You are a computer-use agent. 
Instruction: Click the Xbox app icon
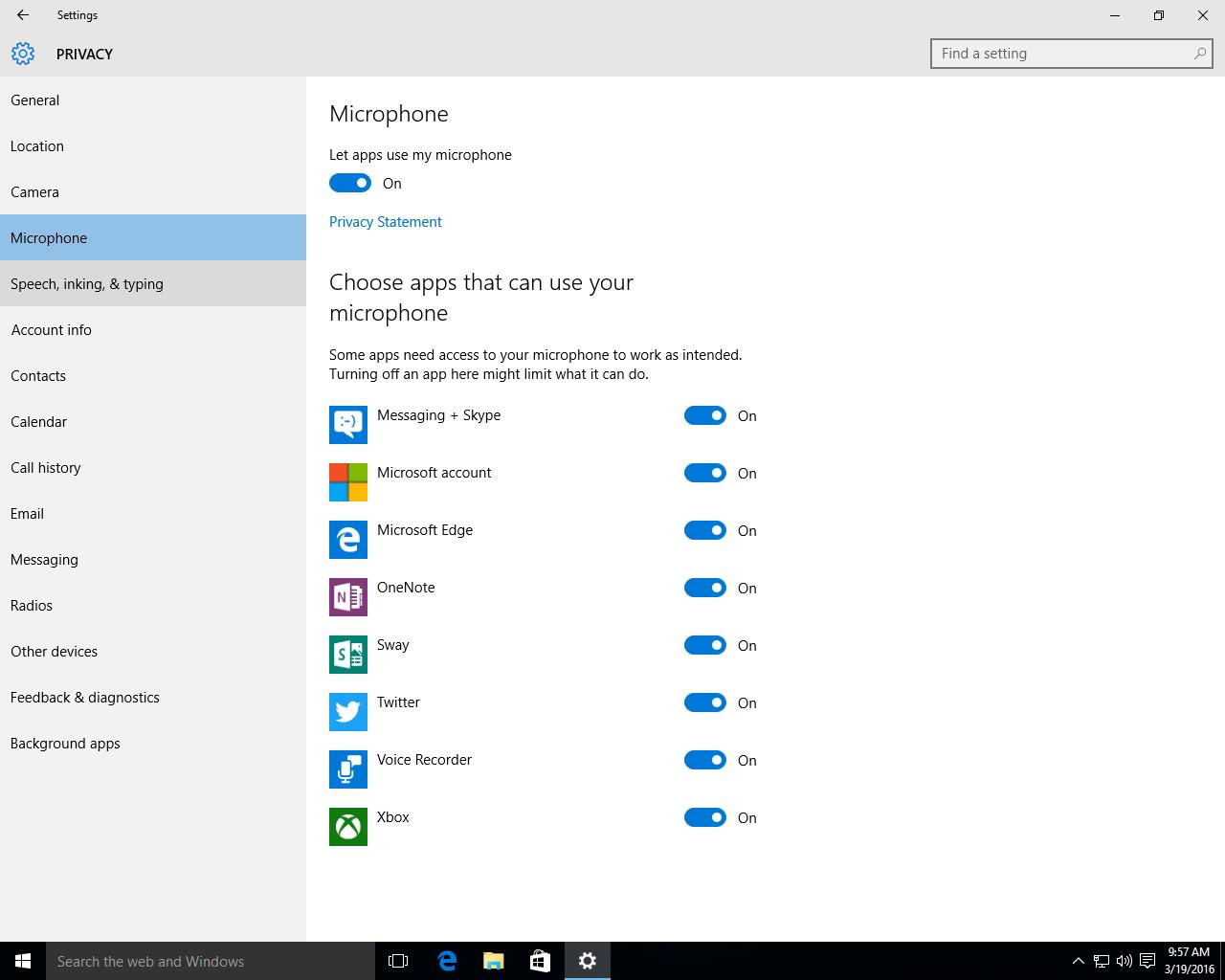click(348, 827)
